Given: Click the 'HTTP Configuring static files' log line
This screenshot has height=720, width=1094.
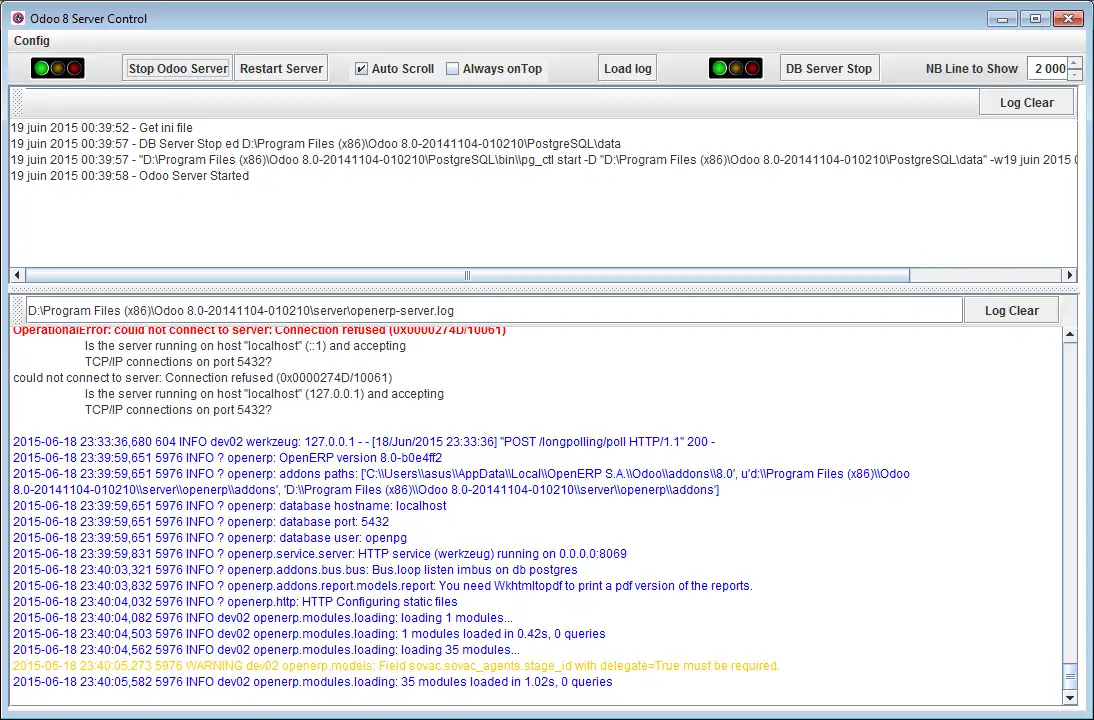Looking at the screenshot, I should (x=235, y=602).
